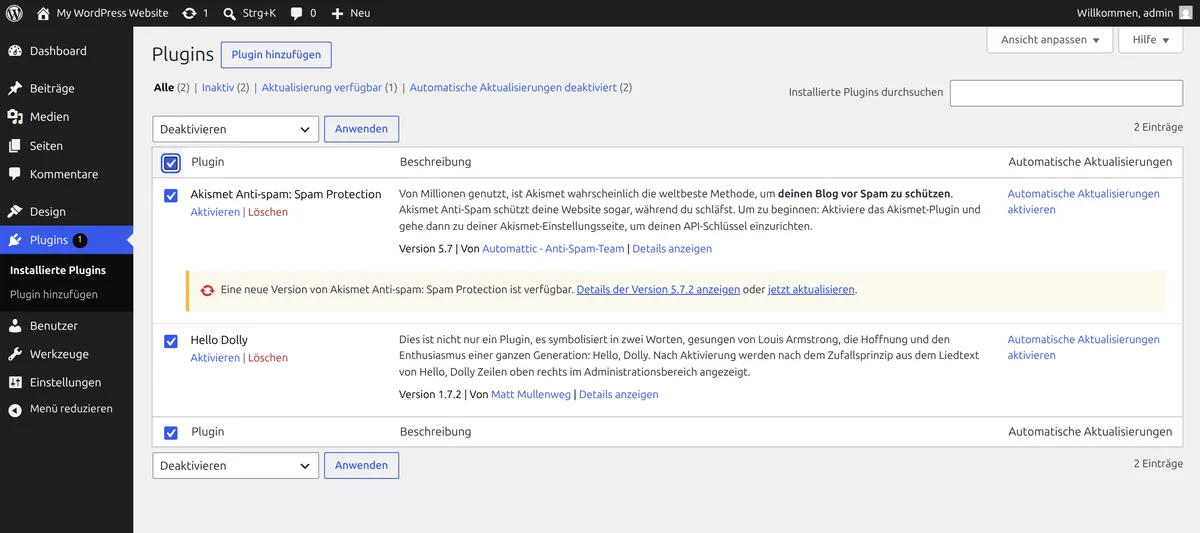Click the jetzt aktualisieren link

point(811,290)
